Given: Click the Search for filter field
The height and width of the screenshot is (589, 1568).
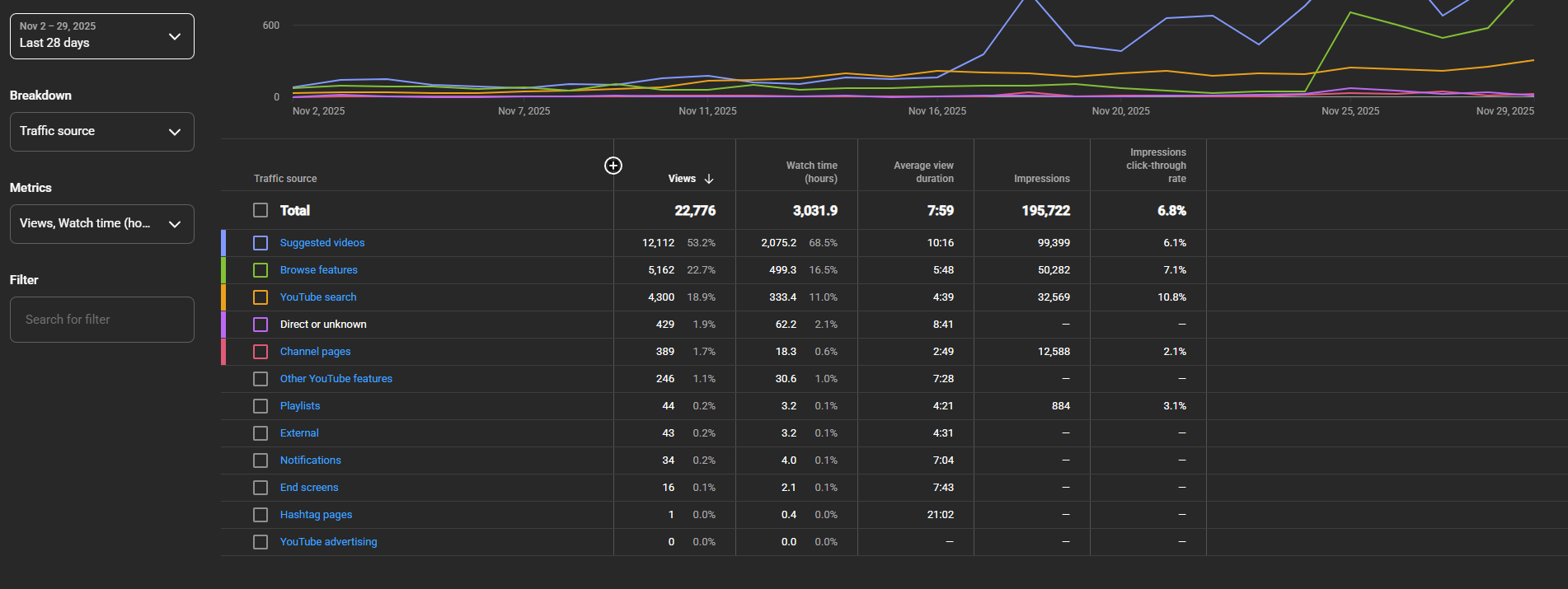Looking at the screenshot, I should click(101, 320).
